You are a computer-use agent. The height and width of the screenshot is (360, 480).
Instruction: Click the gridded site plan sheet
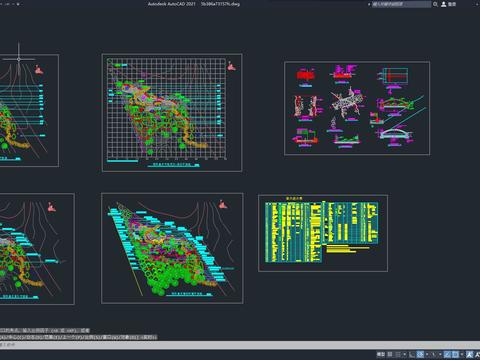(172, 113)
